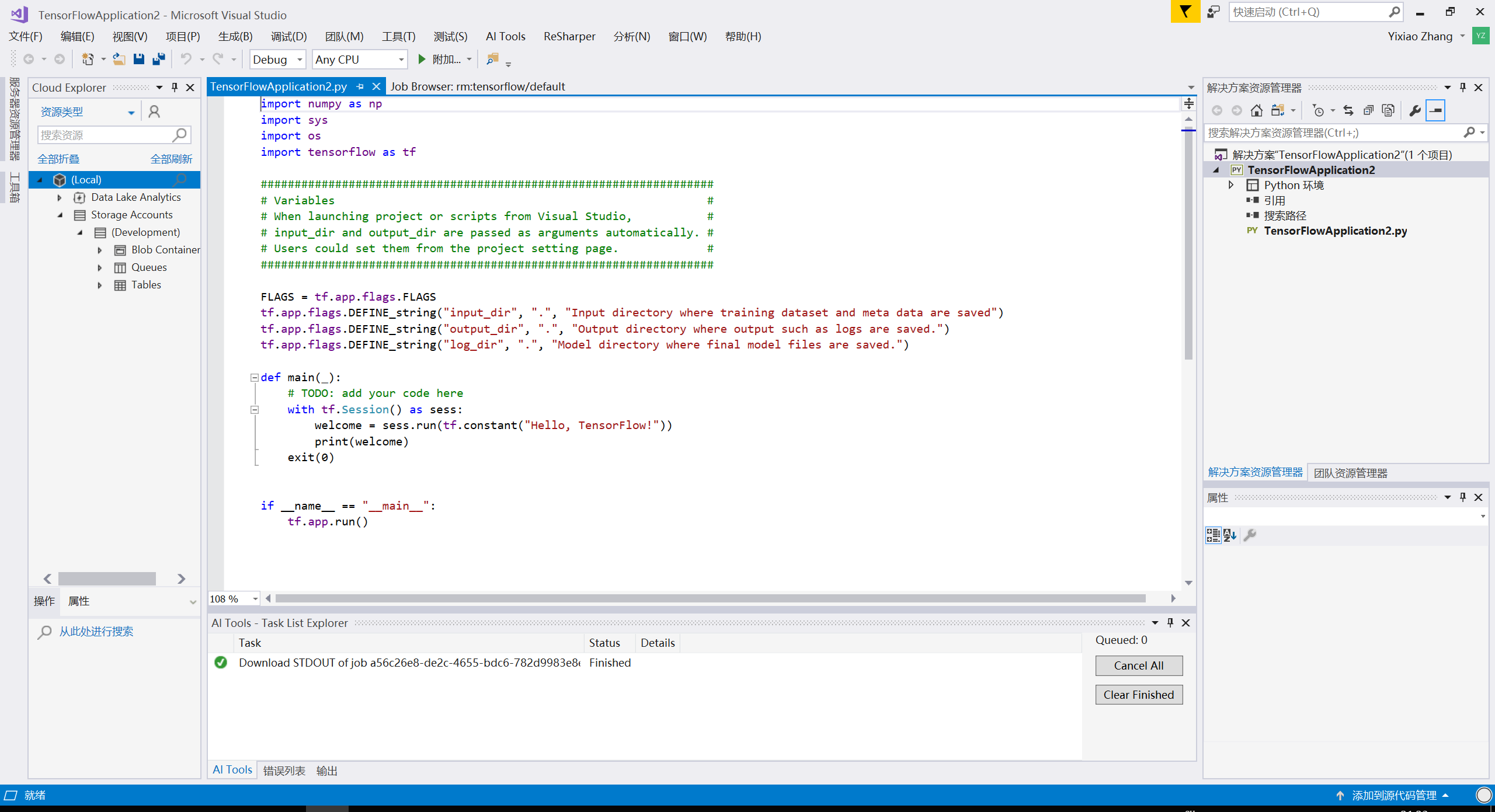The image size is (1495, 812).
Task: Open the ReSharper menu
Action: point(569,36)
